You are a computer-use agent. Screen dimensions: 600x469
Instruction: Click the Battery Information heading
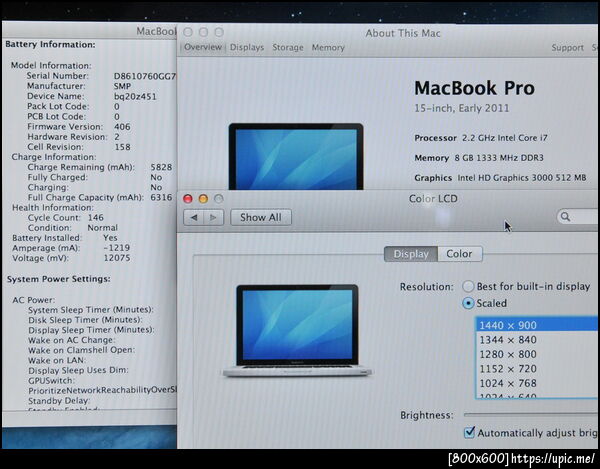coord(50,44)
